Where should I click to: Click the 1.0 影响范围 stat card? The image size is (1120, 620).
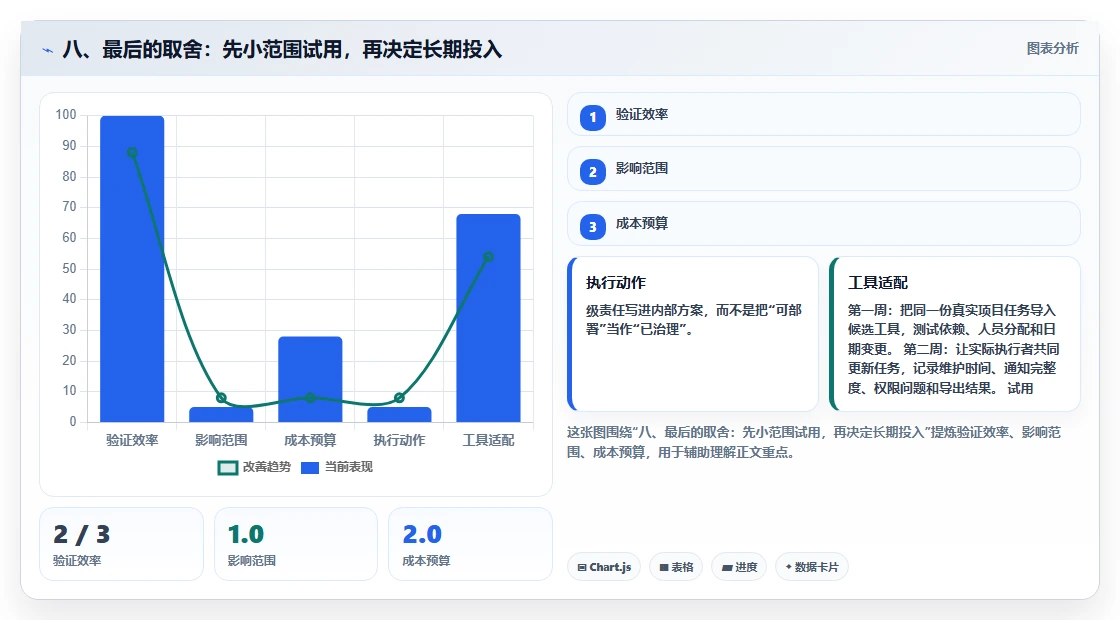pos(296,544)
